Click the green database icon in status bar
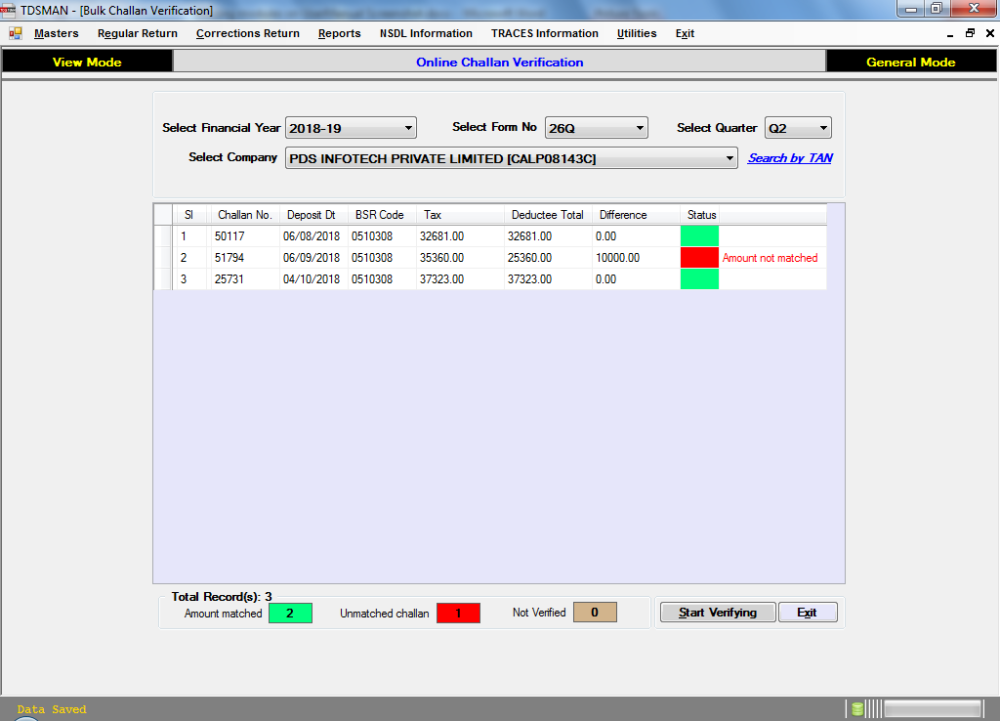The width and height of the screenshot is (1000, 721). pyautogui.click(x=856, y=708)
